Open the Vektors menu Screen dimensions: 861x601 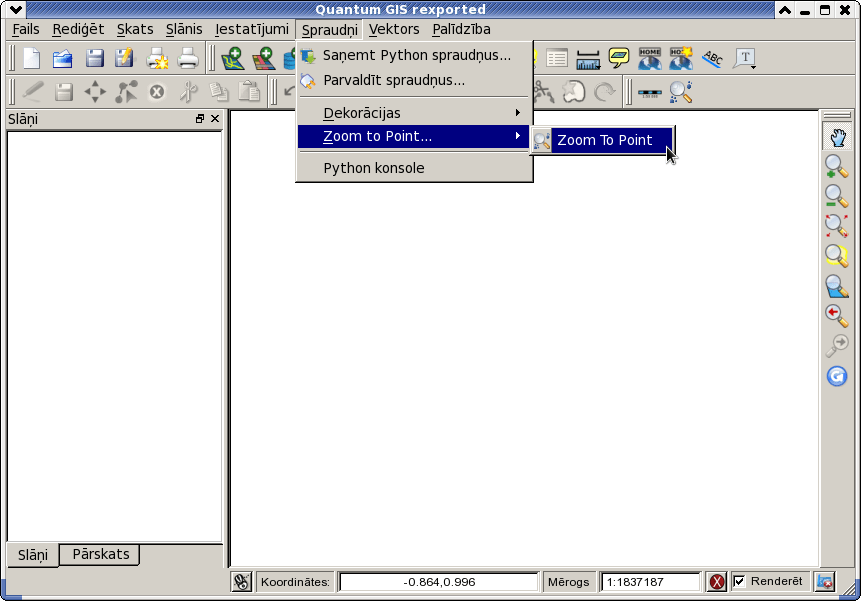pos(394,29)
